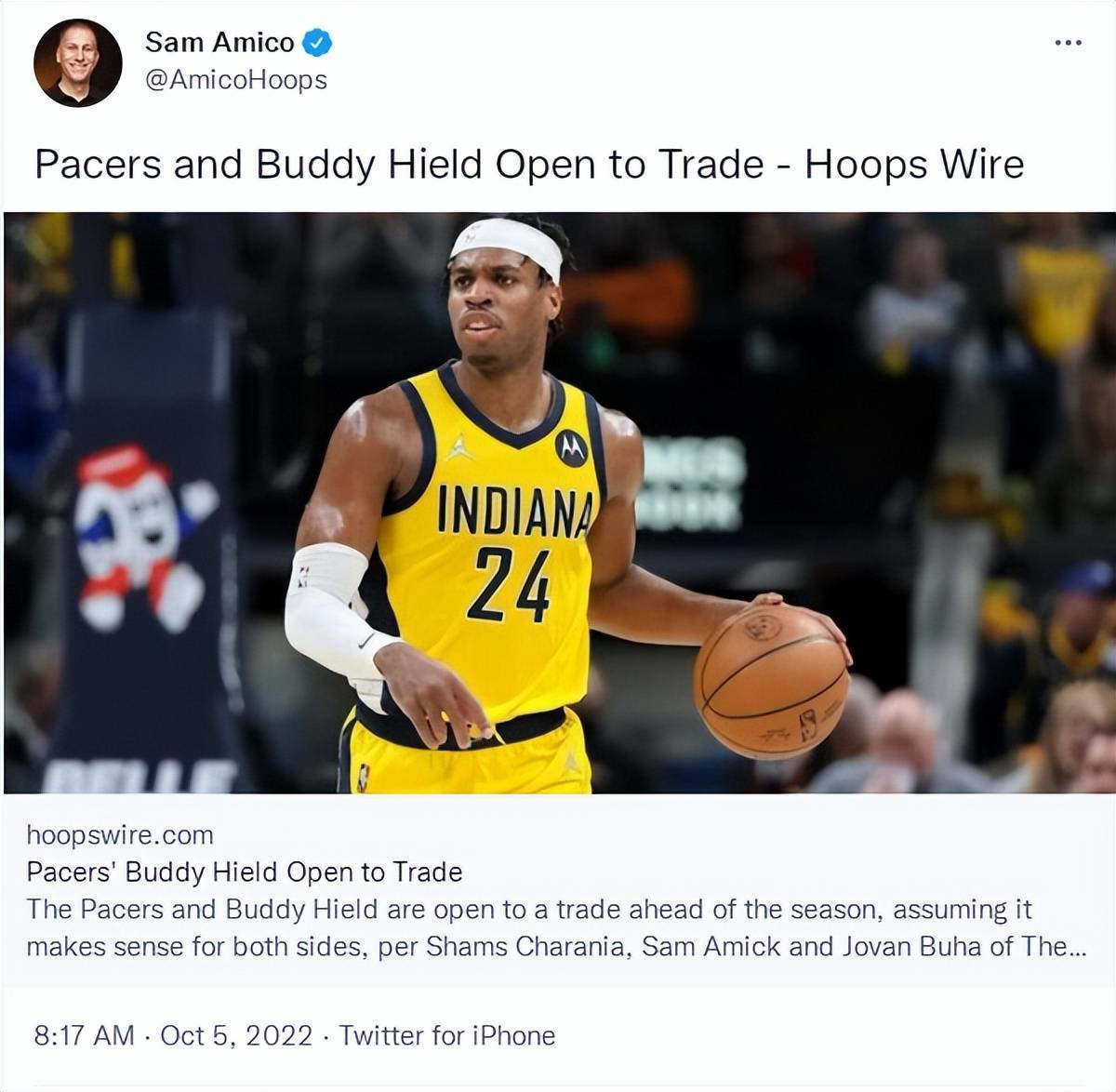The height and width of the screenshot is (1092, 1116).
Task: Click the Hoops Wire text in tweet
Action: tap(914, 165)
